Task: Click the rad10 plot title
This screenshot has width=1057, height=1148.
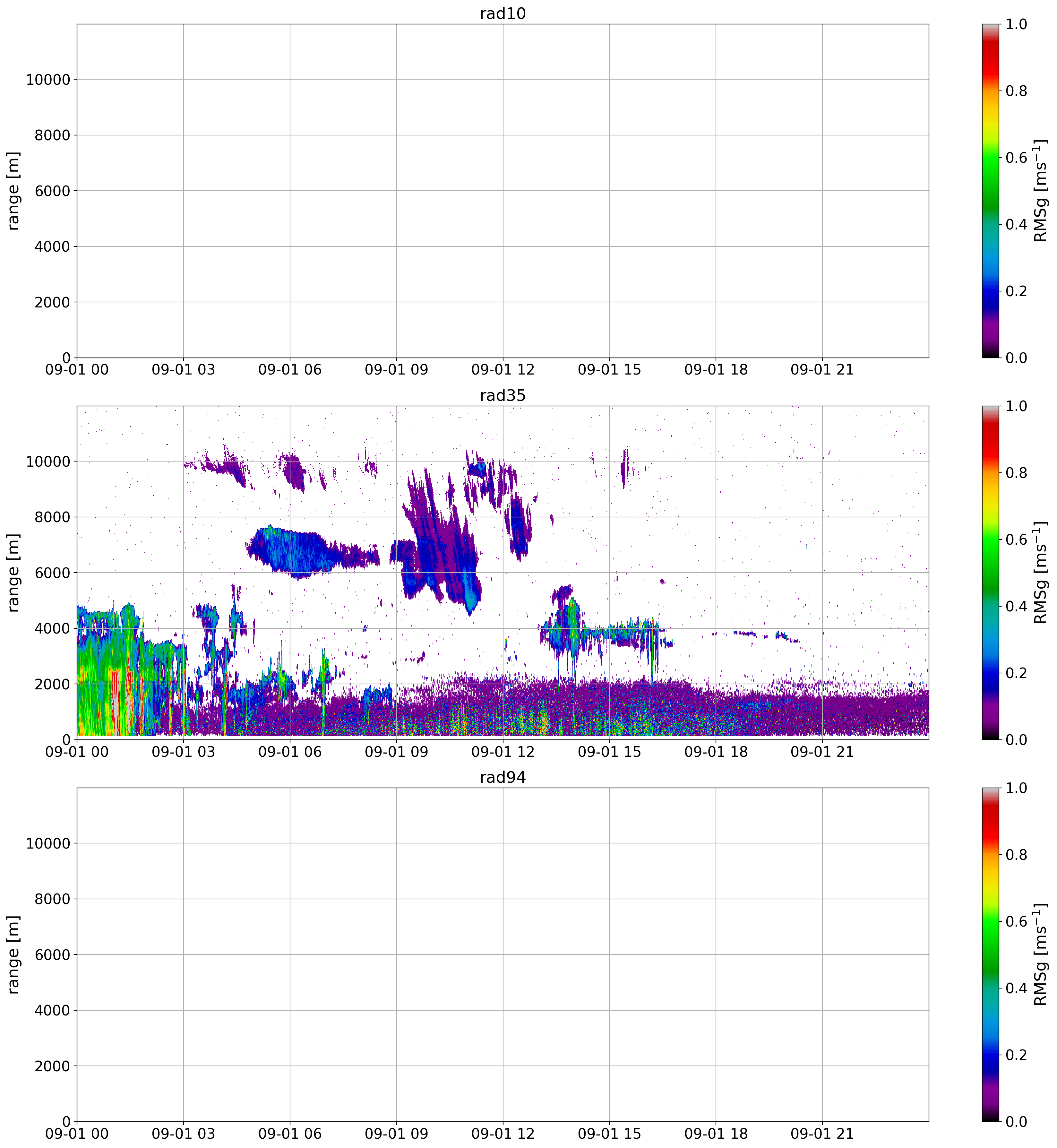Action: (x=502, y=13)
